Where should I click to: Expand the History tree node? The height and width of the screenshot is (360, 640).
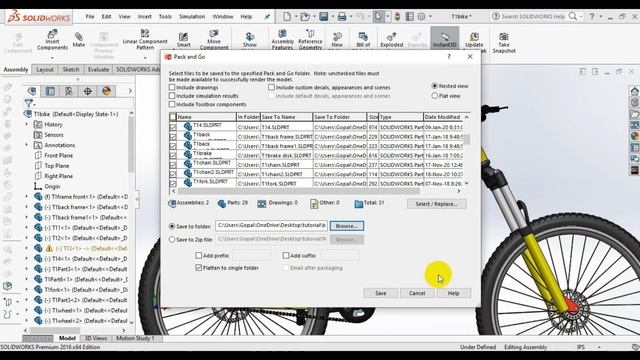tap(27, 124)
